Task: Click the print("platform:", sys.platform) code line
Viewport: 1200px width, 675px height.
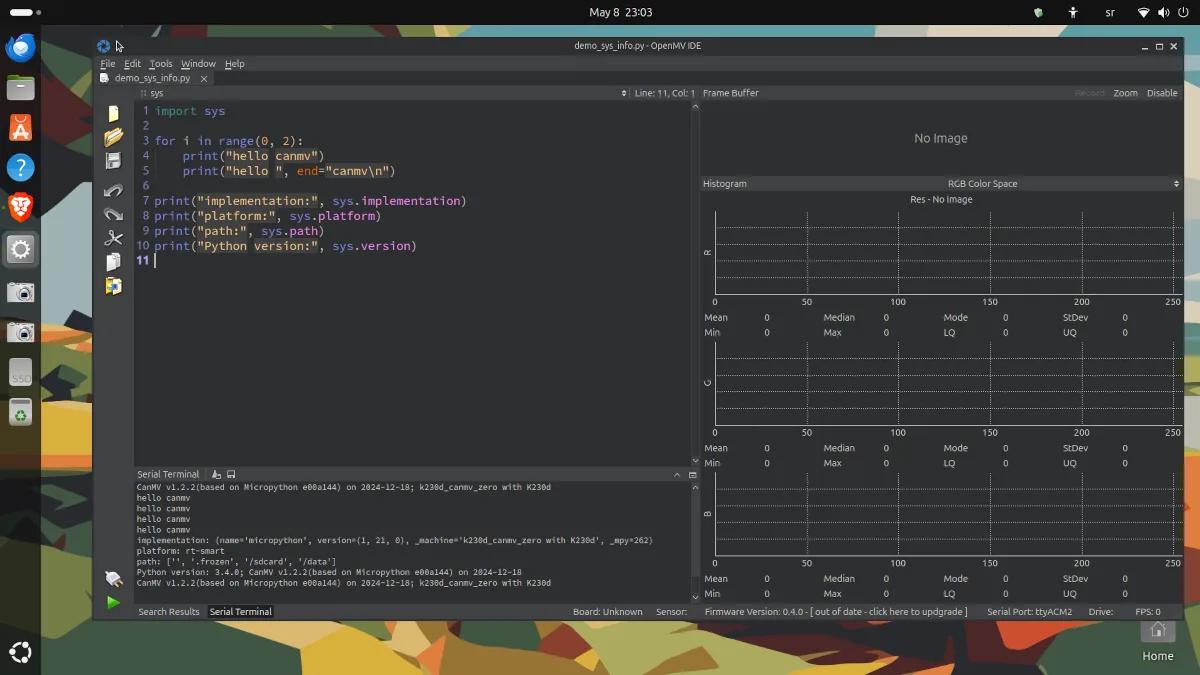Action: (268, 216)
